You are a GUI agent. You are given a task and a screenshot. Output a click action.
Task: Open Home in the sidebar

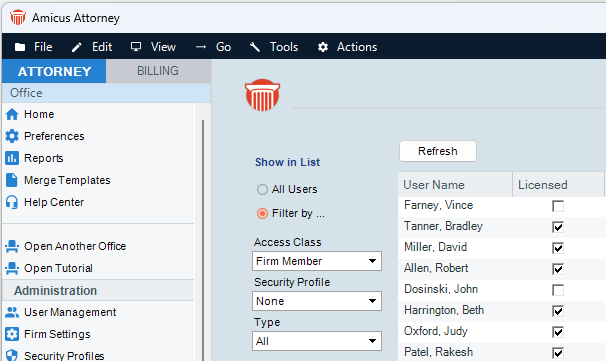point(39,114)
